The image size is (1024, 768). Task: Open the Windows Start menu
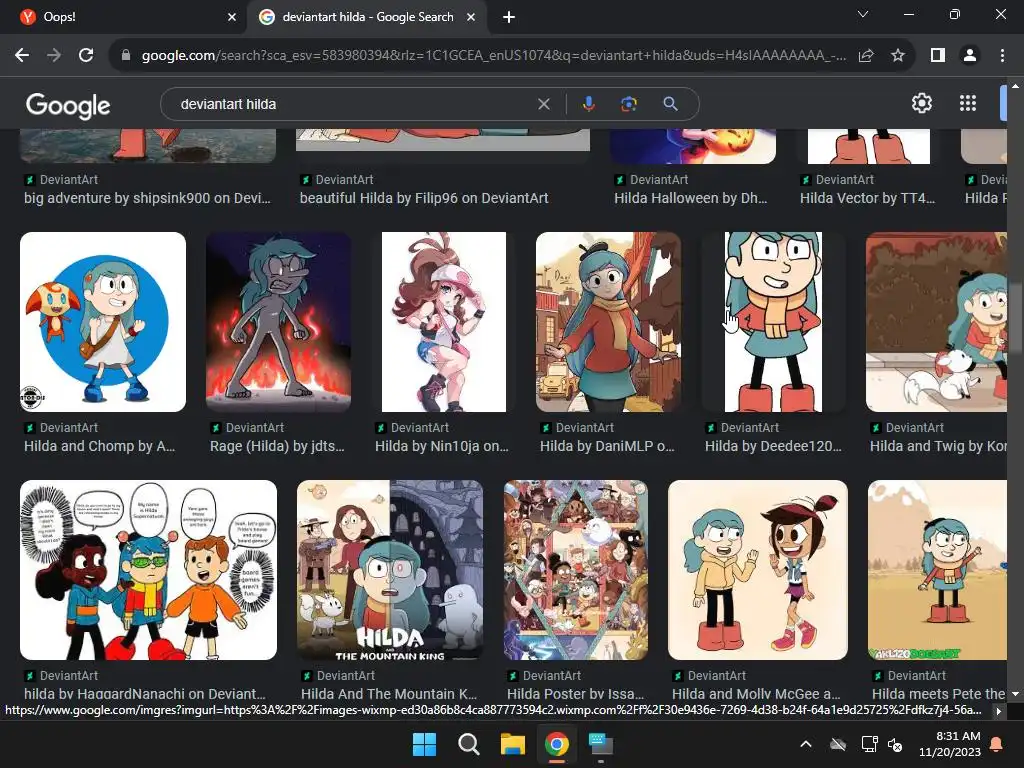[x=424, y=744]
